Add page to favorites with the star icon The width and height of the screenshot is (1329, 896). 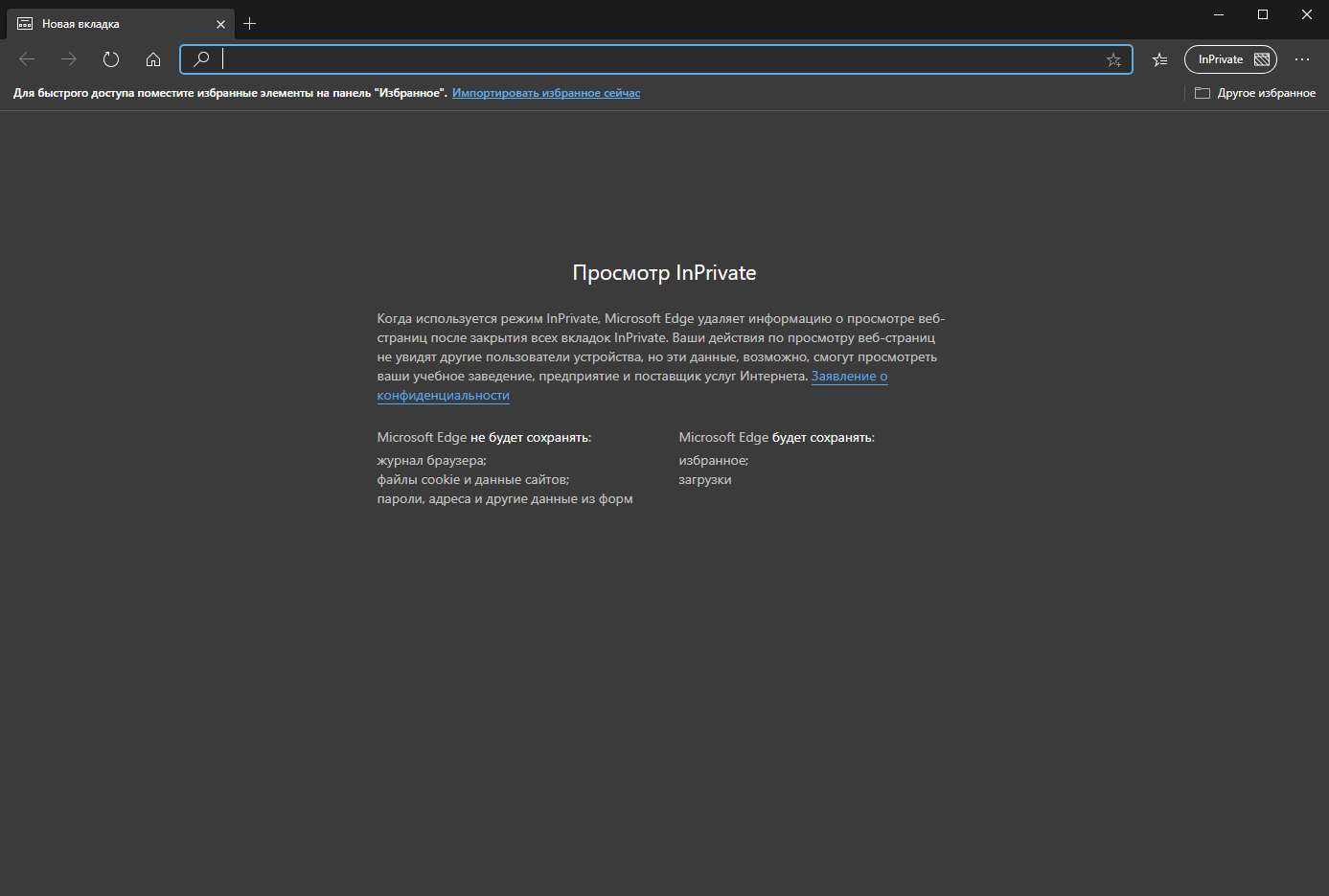1113,59
